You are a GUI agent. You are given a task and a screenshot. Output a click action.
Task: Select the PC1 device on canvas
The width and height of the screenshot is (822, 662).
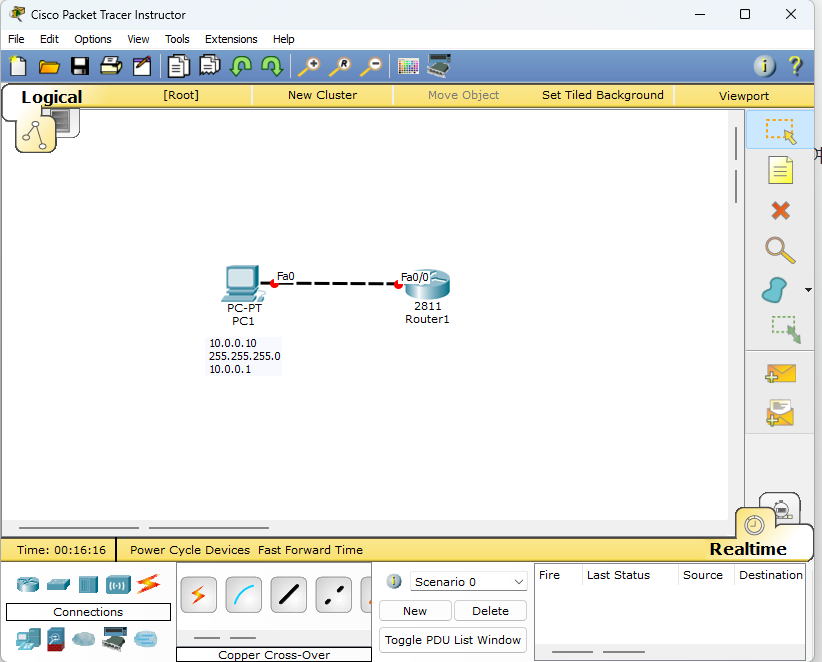pos(242,284)
